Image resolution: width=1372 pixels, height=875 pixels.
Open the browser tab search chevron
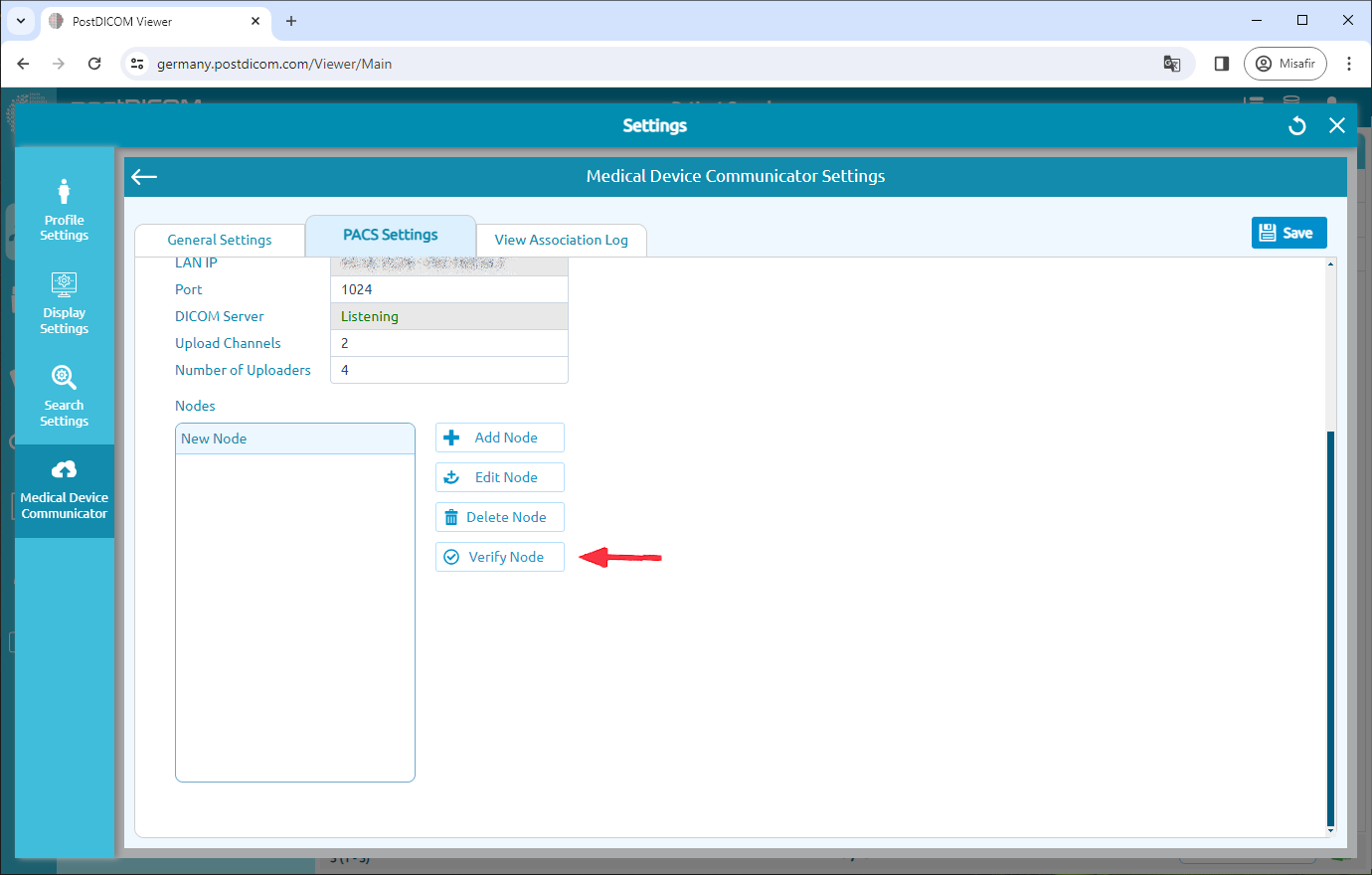coord(21,20)
